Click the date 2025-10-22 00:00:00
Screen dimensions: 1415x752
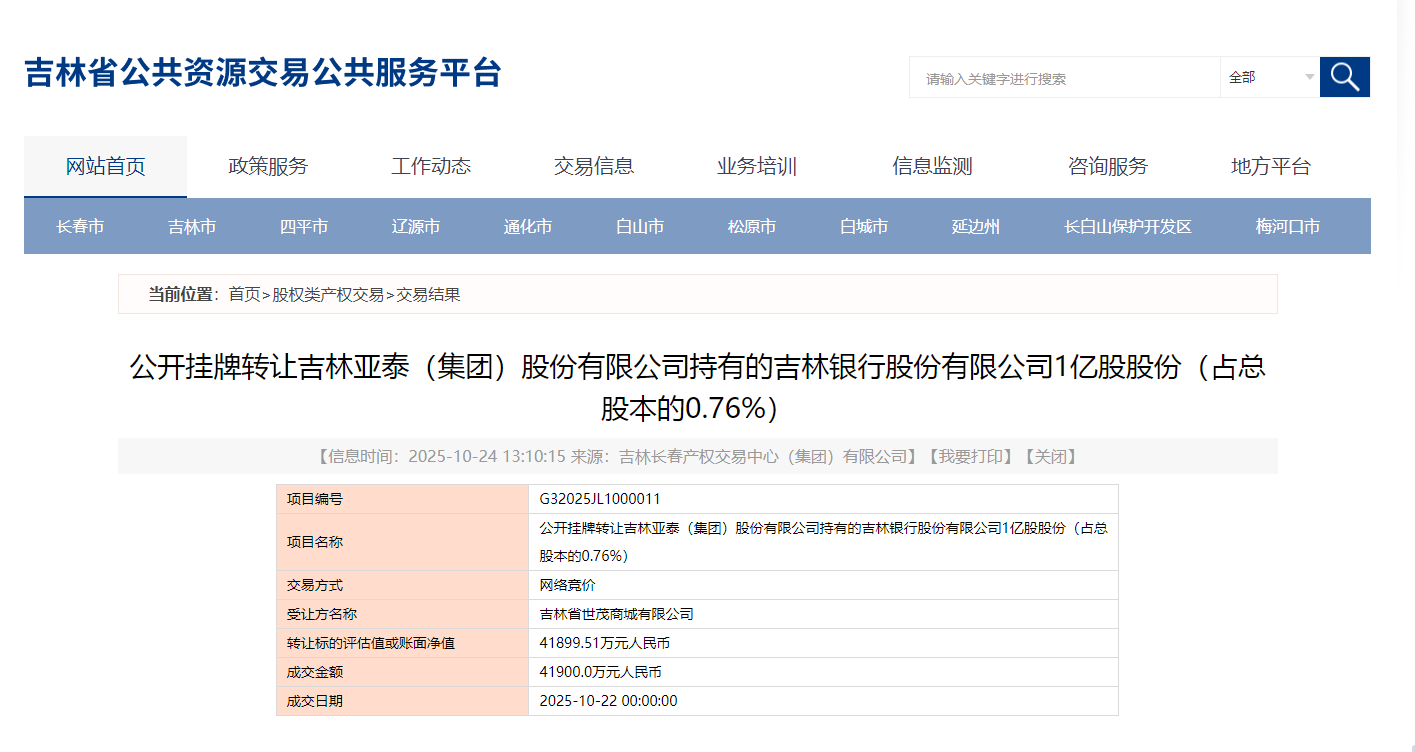608,701
